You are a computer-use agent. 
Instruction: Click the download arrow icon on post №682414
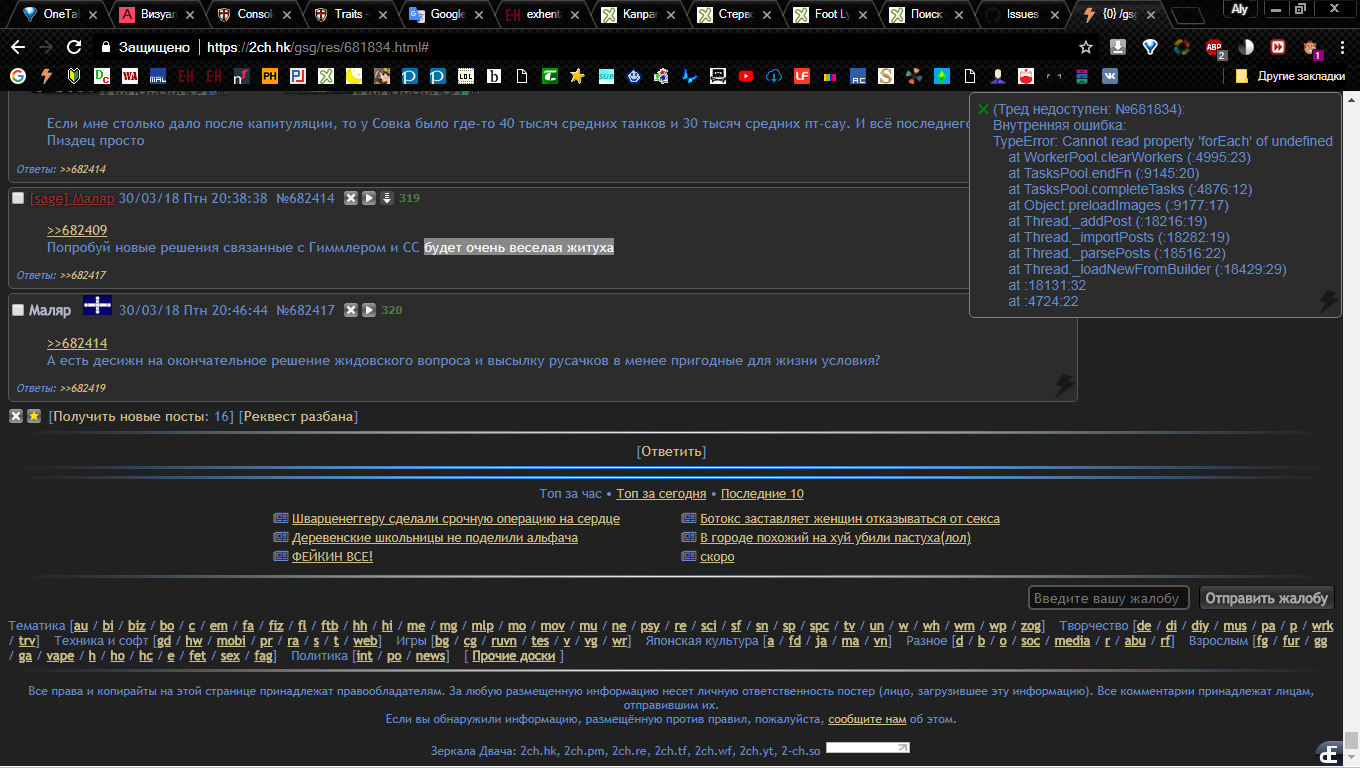(385, 198)
